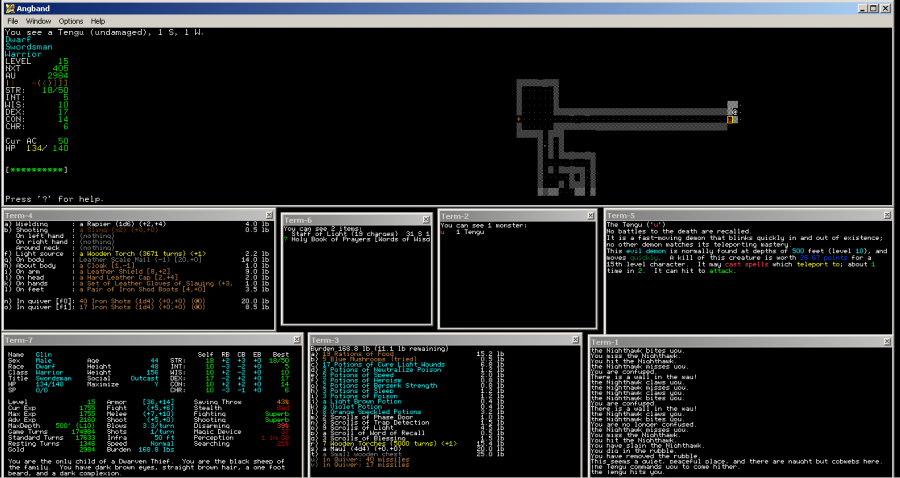Click the HP 134/140 line
Image resolution: width=900 pixels, height=478 pixels.
coord(37,148)
